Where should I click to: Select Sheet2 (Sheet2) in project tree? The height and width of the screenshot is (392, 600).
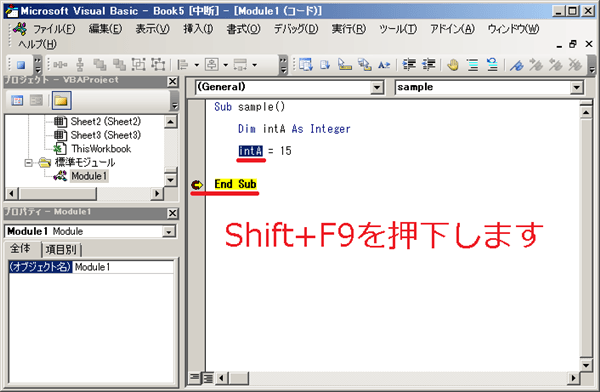[106, 122]
